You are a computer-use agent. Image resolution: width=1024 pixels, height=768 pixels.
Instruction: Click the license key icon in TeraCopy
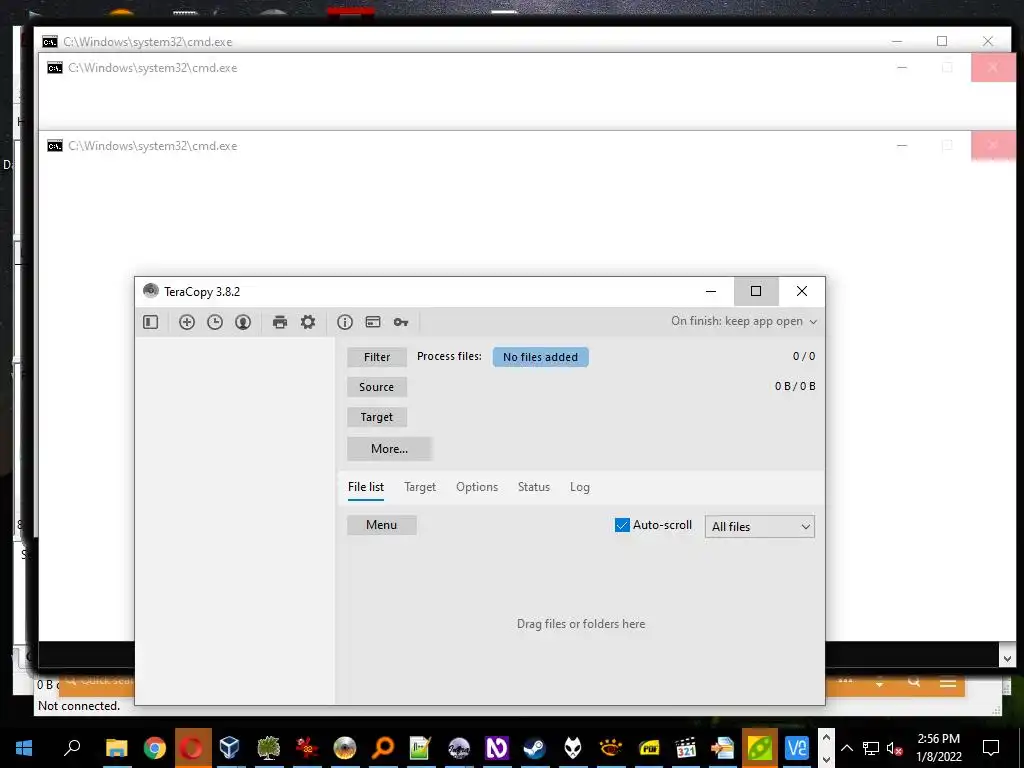click(x=401, y=322)
